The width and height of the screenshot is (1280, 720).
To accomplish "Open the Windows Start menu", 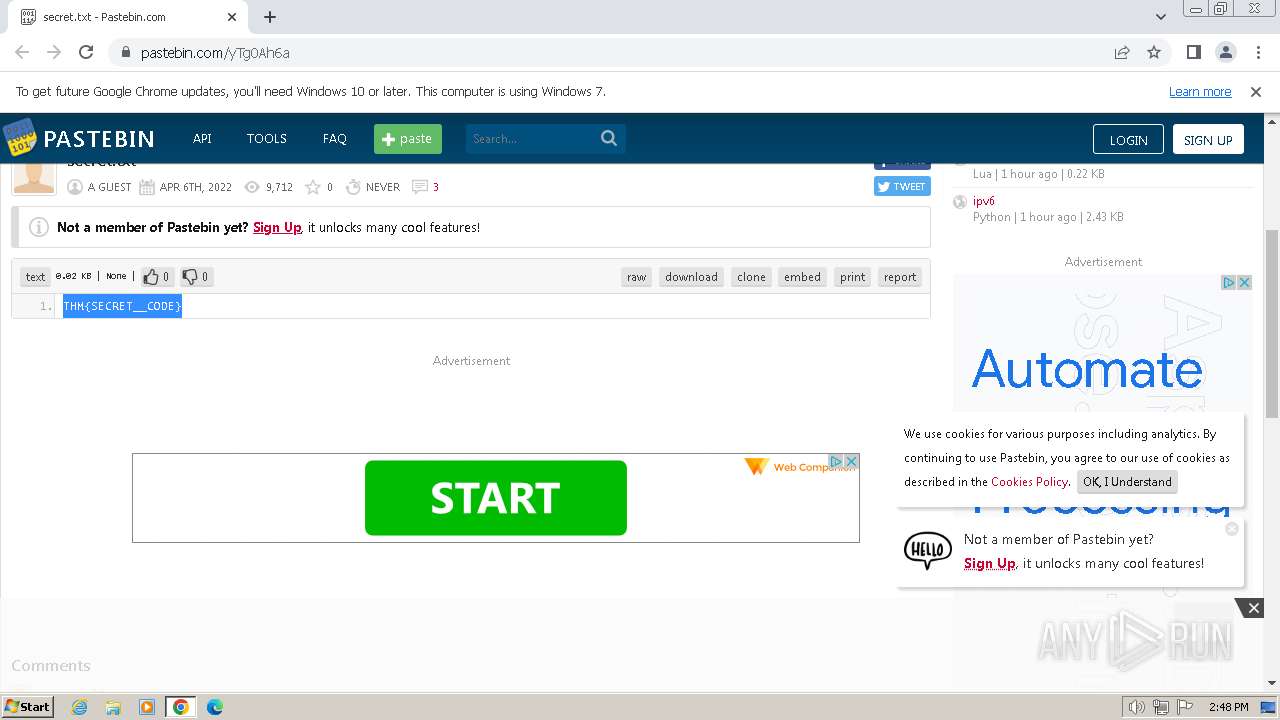I will coord(27,707).
